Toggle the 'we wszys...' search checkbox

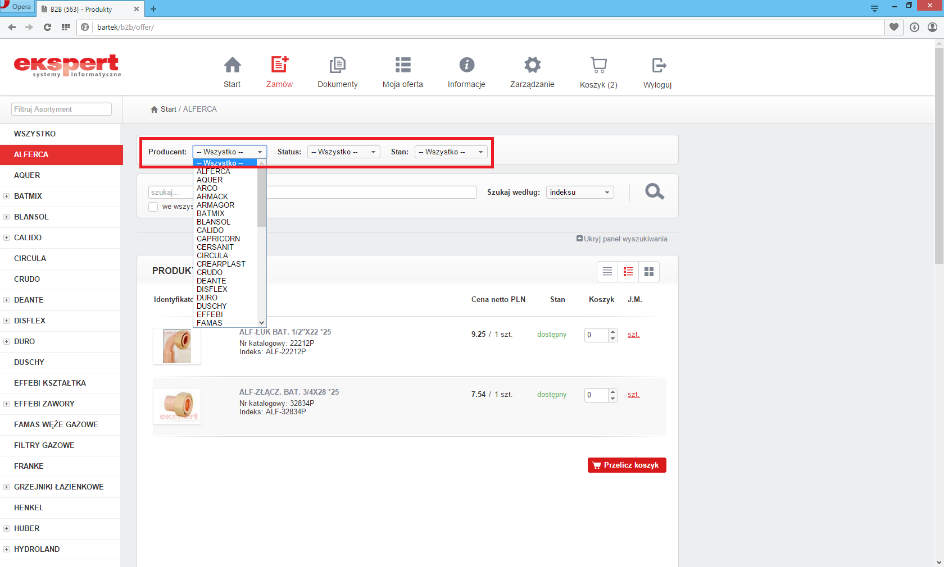[x=153, y=206]
